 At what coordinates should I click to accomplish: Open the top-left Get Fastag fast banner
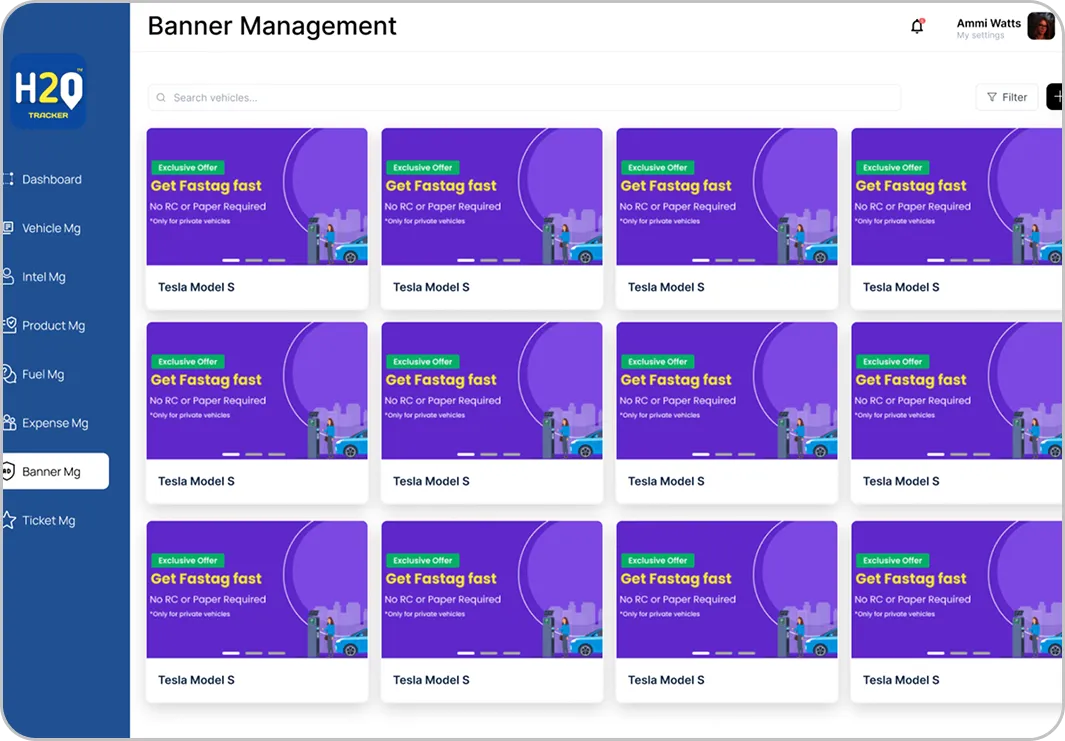click(x=256, y=196)
